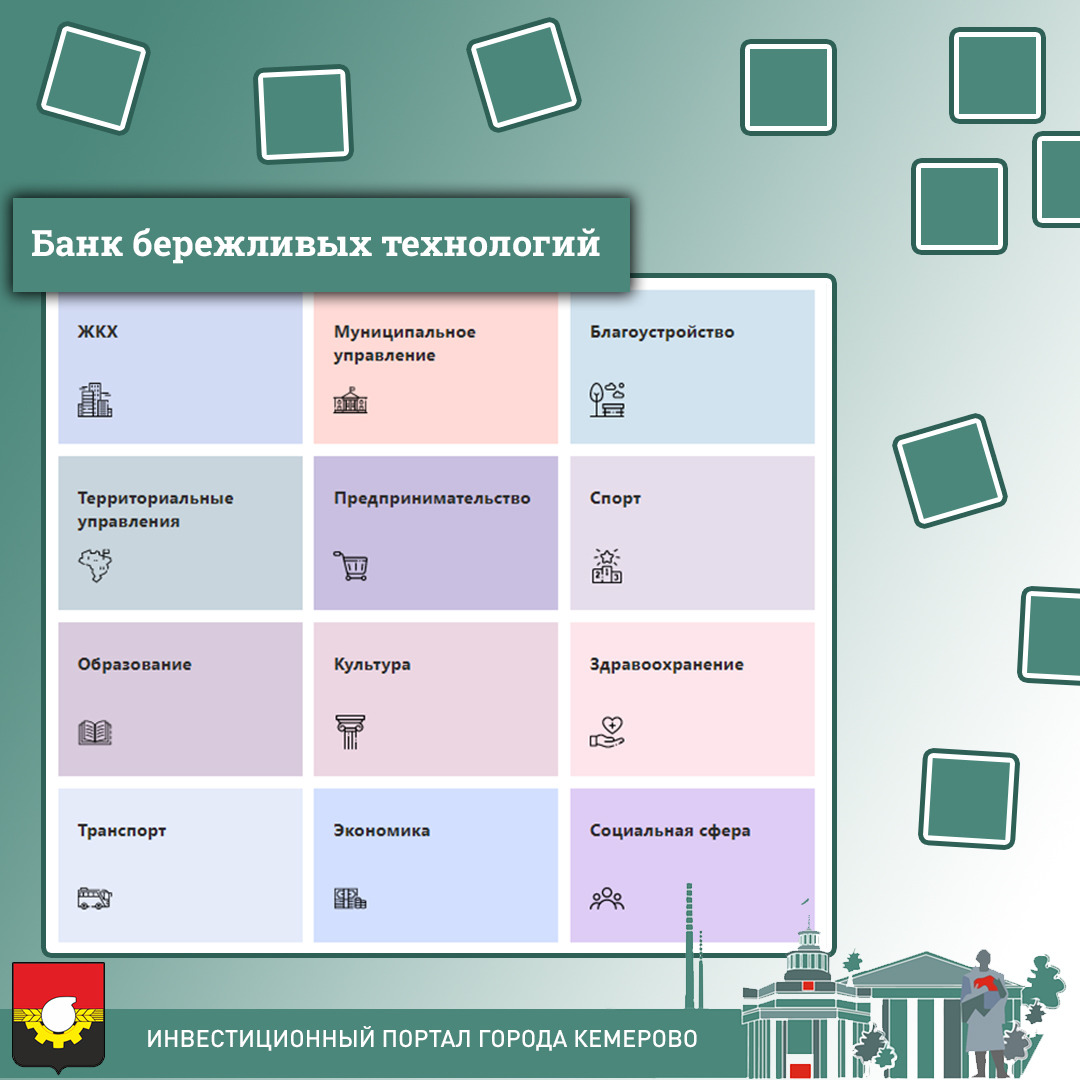Click the ЖКХ buildings icon
This screenshot has width=1080, height=1080.
coord(95,400)
